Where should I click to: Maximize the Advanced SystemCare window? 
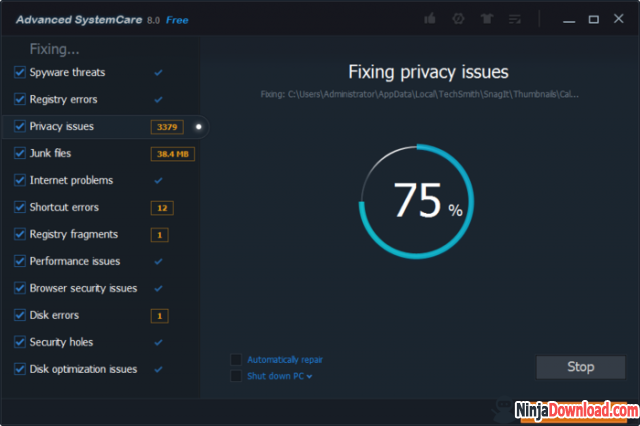[x=593, y=19]
